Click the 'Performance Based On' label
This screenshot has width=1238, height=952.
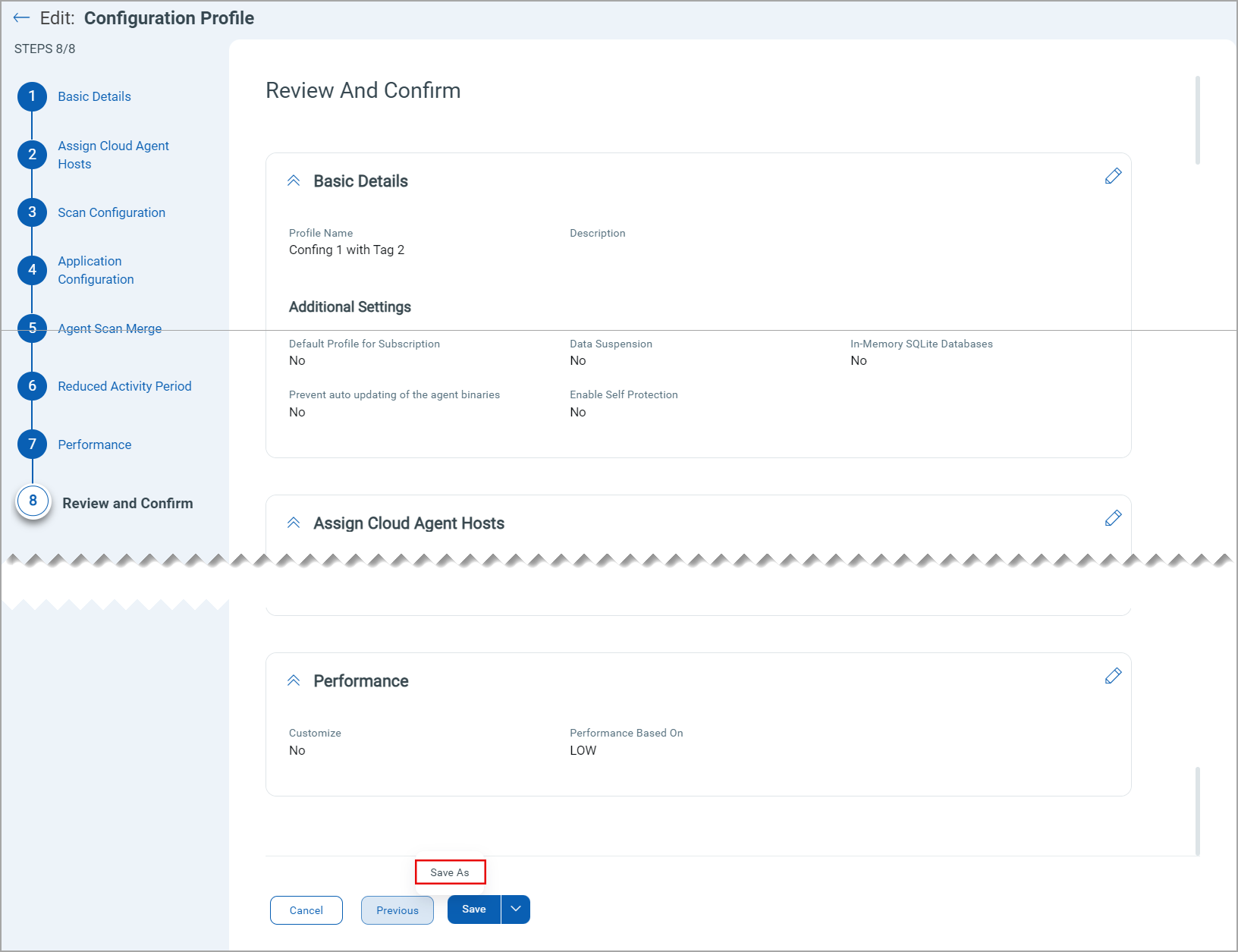click(x=627, y=733)
